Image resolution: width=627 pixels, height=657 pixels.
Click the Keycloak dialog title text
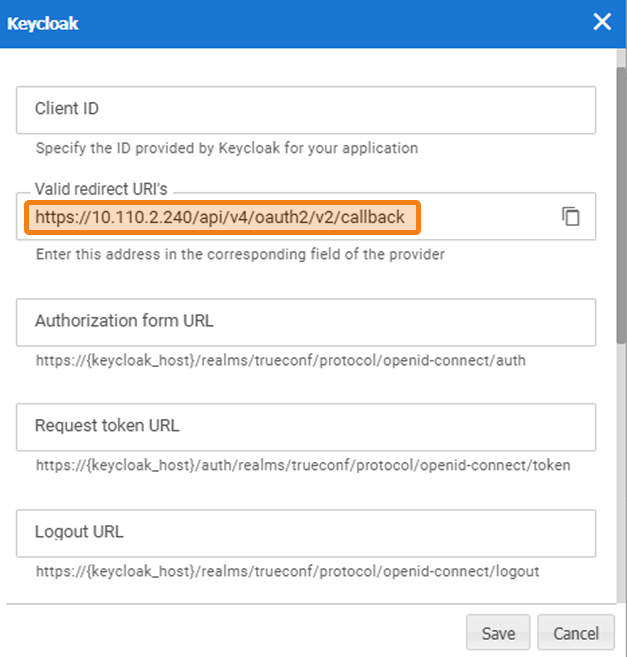43,23
